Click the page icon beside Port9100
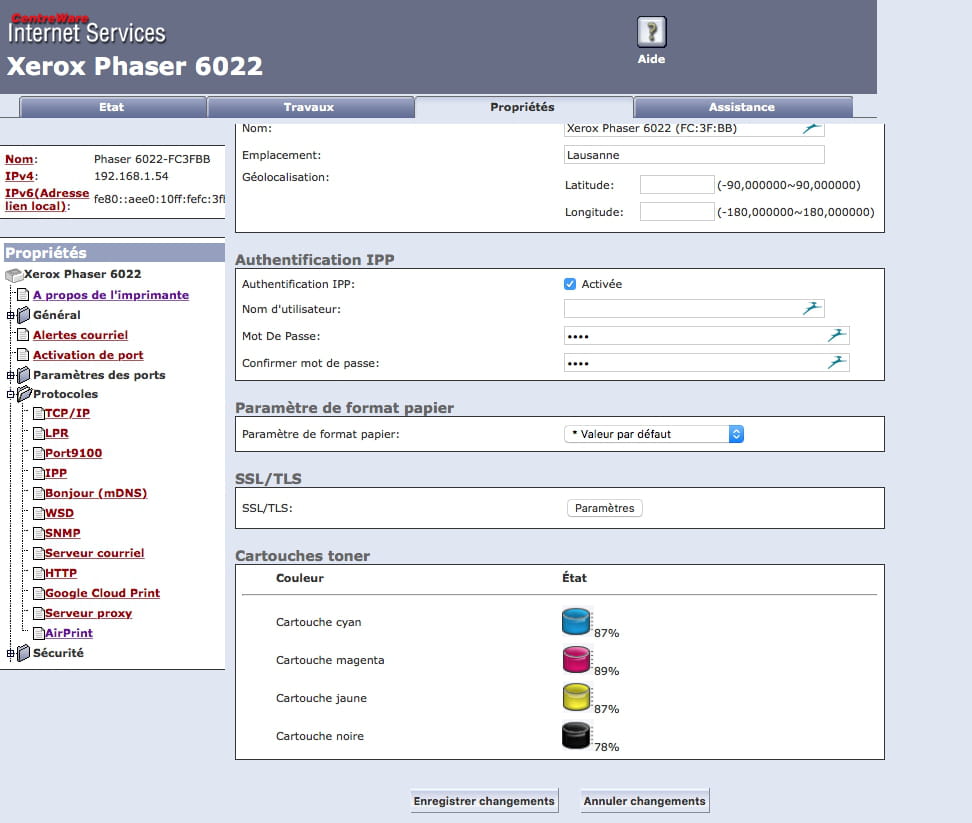Image resolution: width=972 pixels, height=823 pixels. (x=38, y=453)
